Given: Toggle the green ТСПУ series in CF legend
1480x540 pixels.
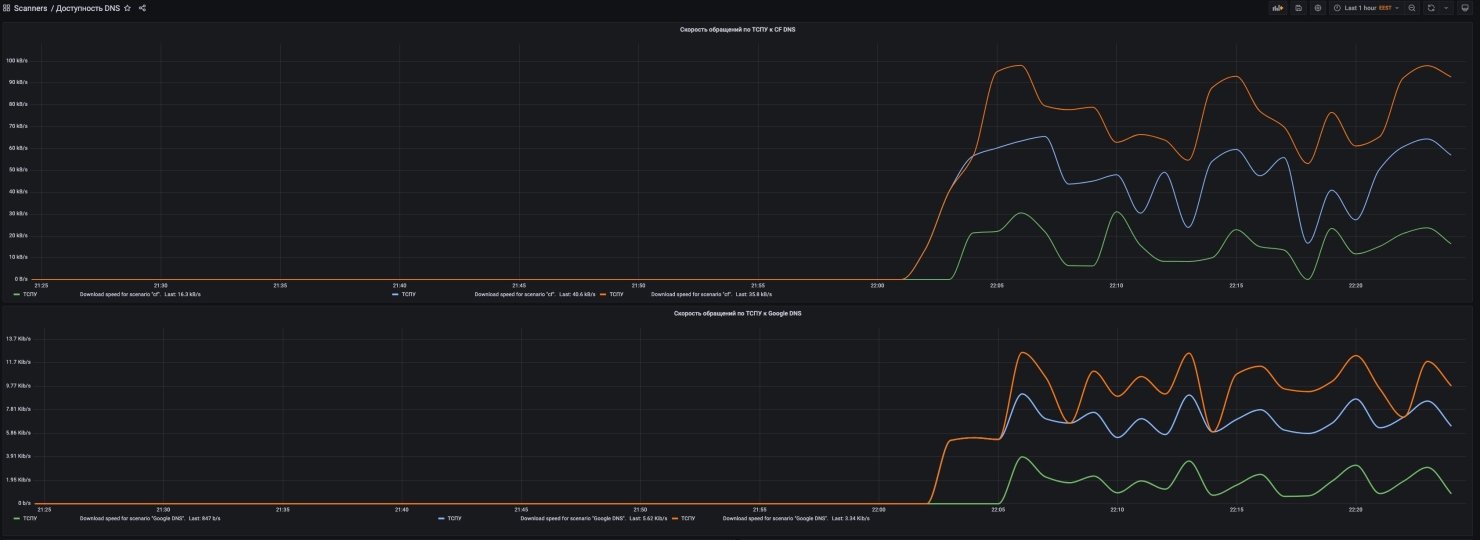Looking at the screenshot, I should (x=29, y=295).
